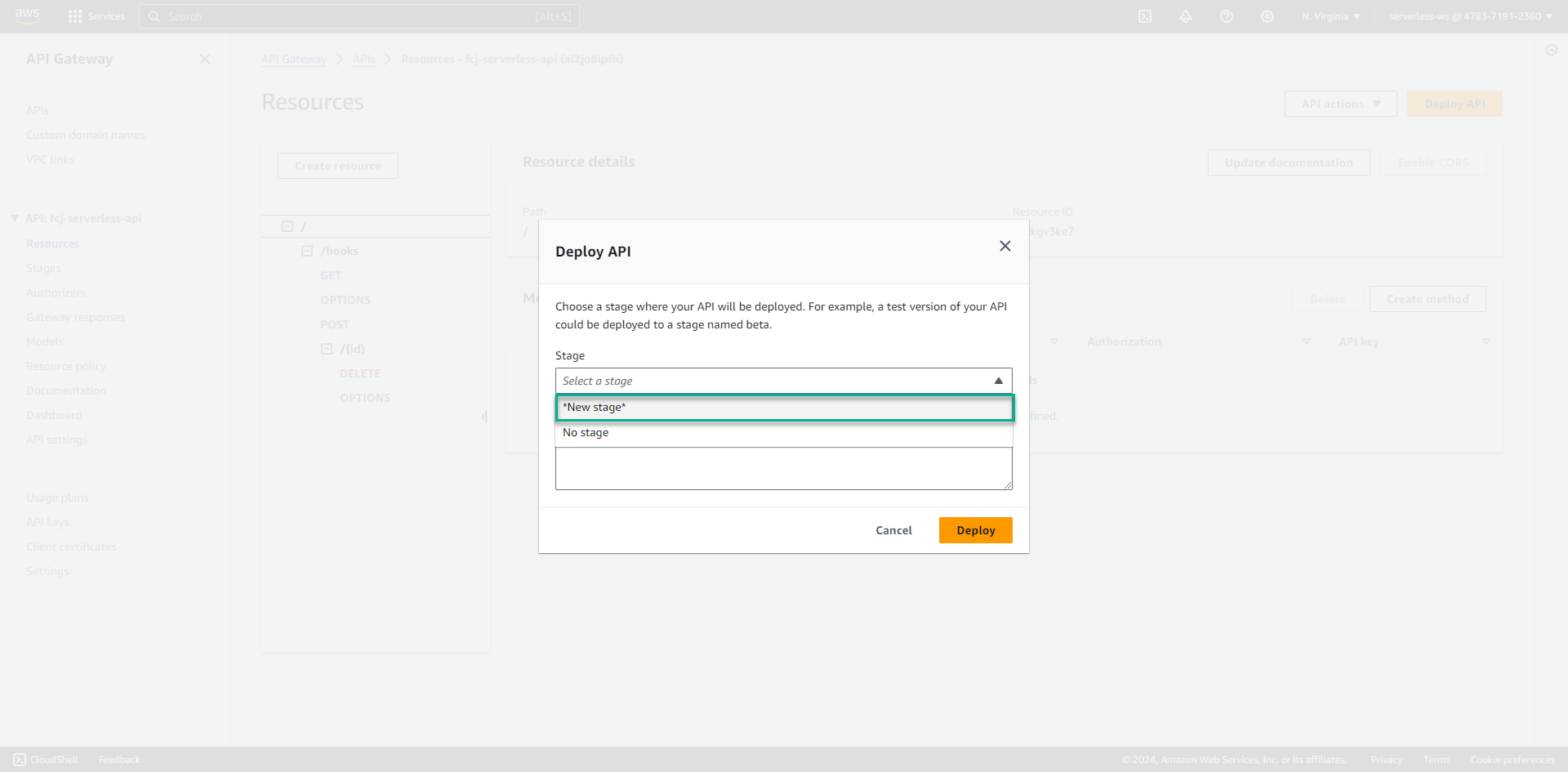Open Usage plans in sidebar

(57, 498)
